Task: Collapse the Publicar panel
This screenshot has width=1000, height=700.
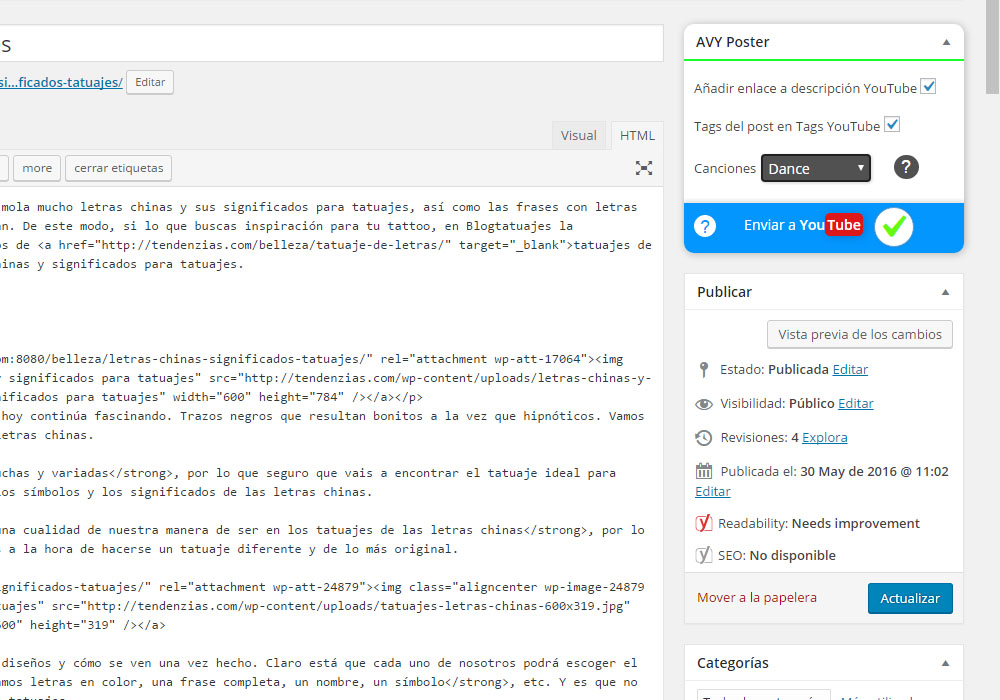Action: pos(945,293)
